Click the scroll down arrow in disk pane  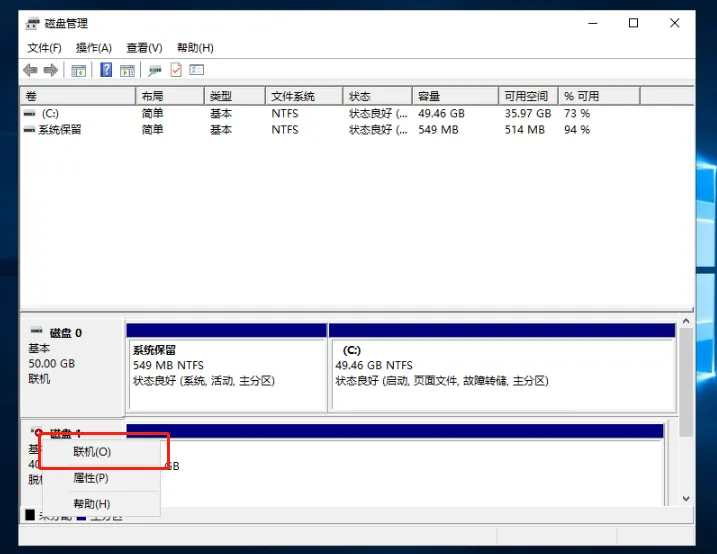tap(686, 499)
